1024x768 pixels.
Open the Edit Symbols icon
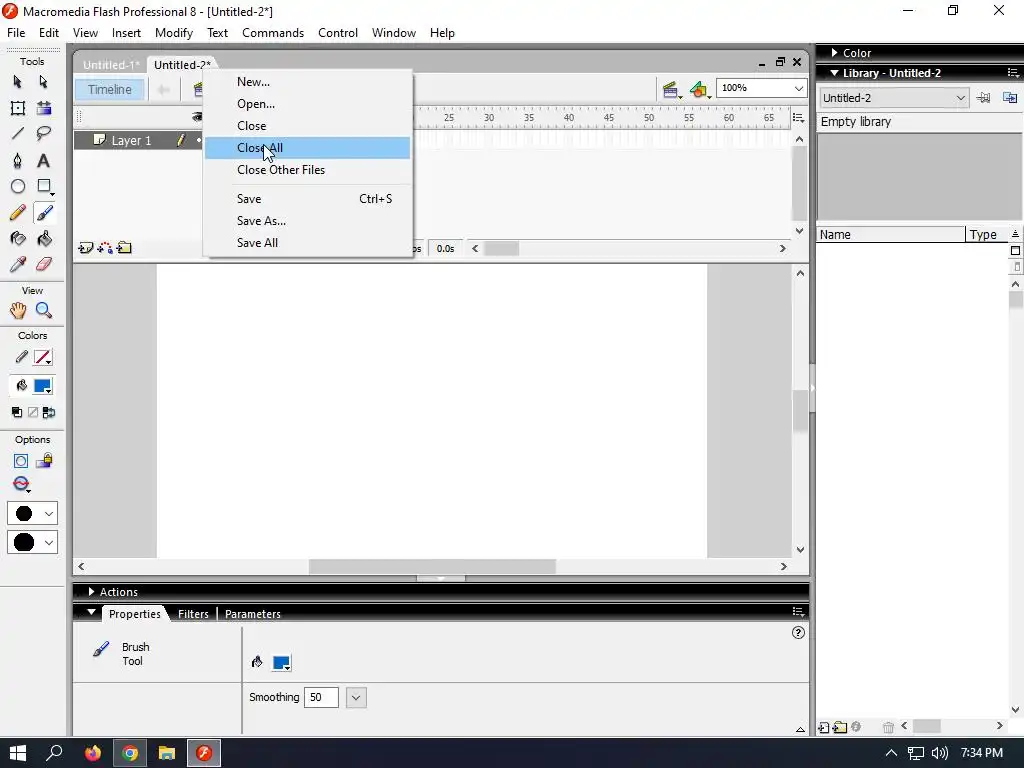(699, 90)
